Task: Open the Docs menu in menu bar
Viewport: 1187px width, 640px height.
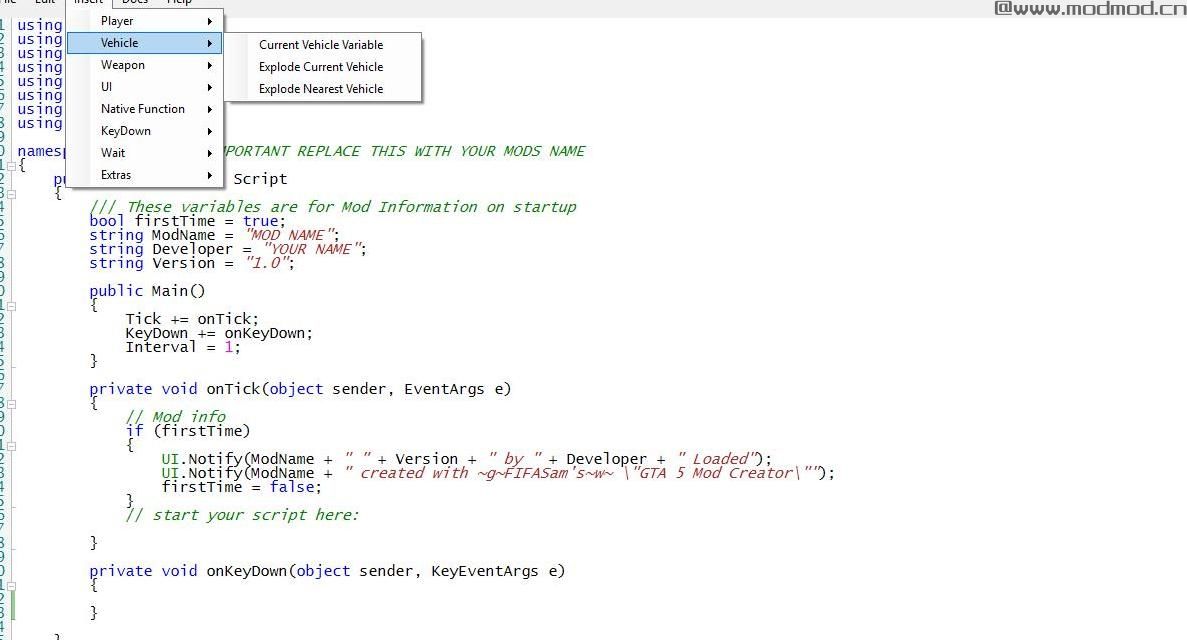Action: click(135, 3)
